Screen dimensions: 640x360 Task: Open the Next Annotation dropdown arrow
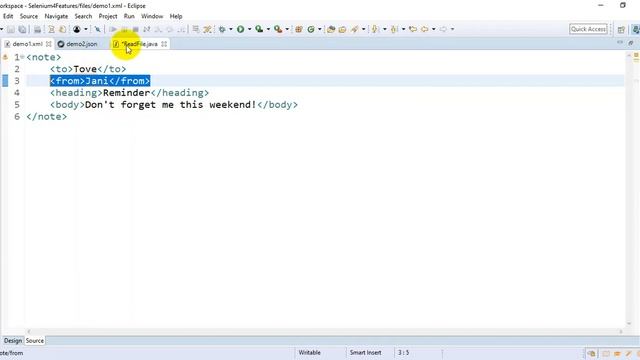[384, 29]
